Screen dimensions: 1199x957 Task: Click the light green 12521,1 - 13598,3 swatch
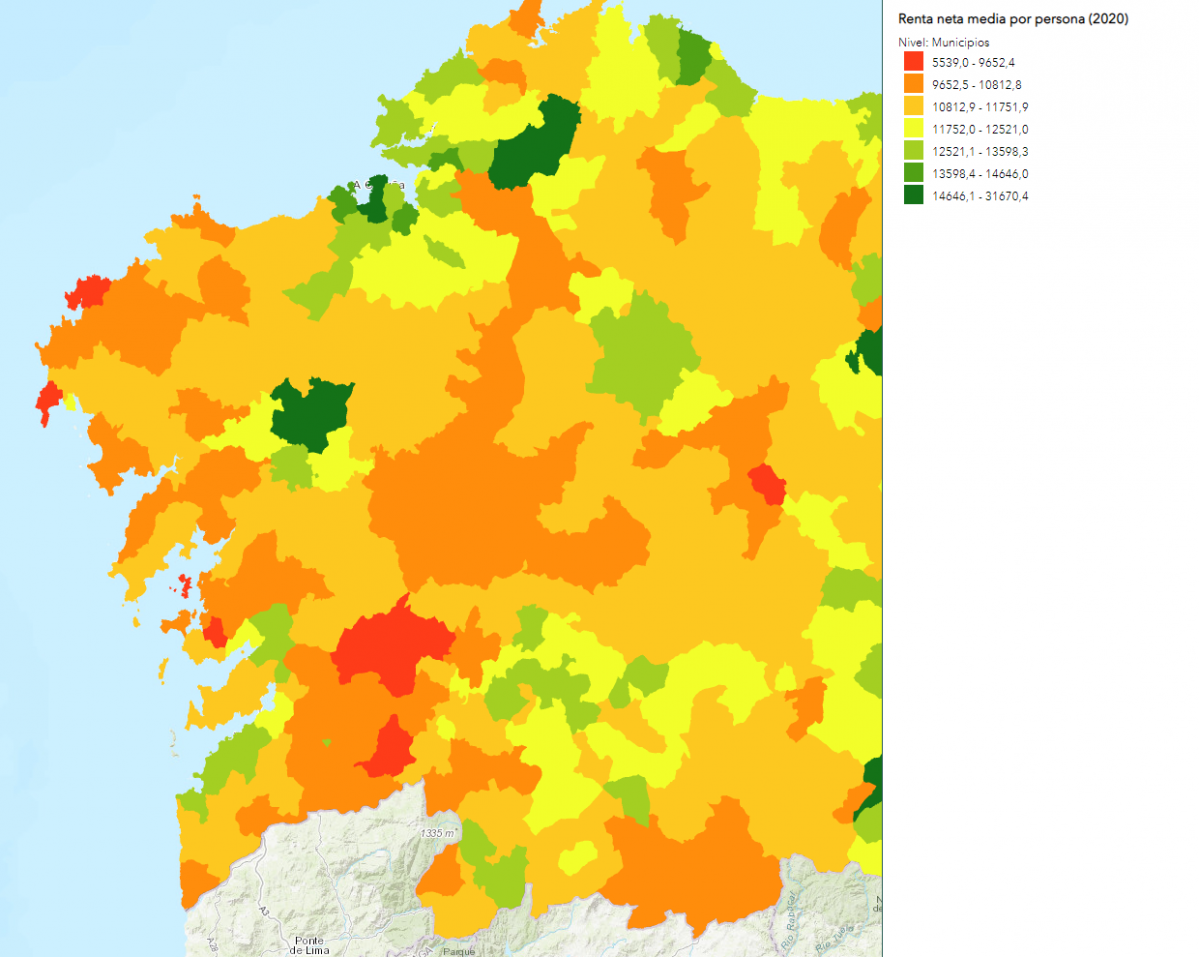pos(910,151)
